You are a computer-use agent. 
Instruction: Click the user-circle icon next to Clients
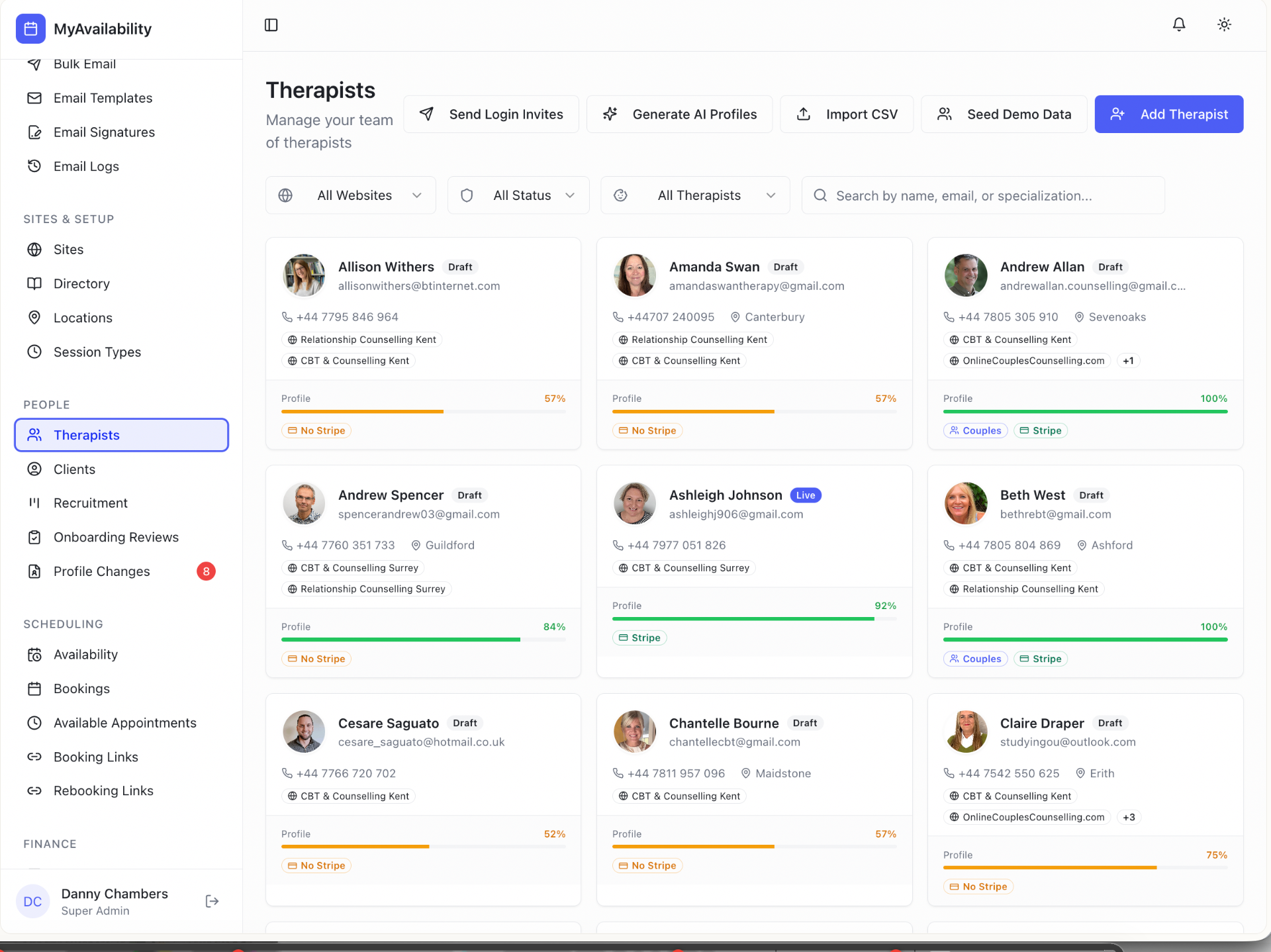coord(34,469)
